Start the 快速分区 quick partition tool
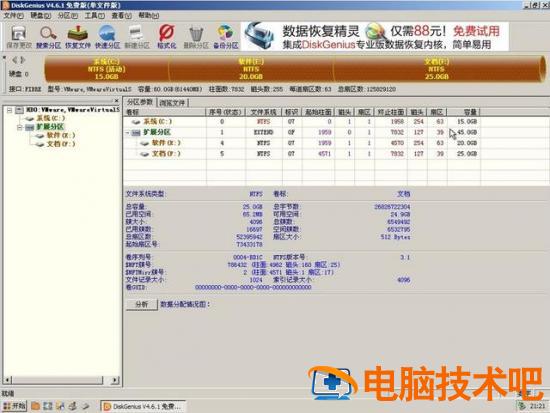This screenshot has width=550, height=413. point(107,37)
